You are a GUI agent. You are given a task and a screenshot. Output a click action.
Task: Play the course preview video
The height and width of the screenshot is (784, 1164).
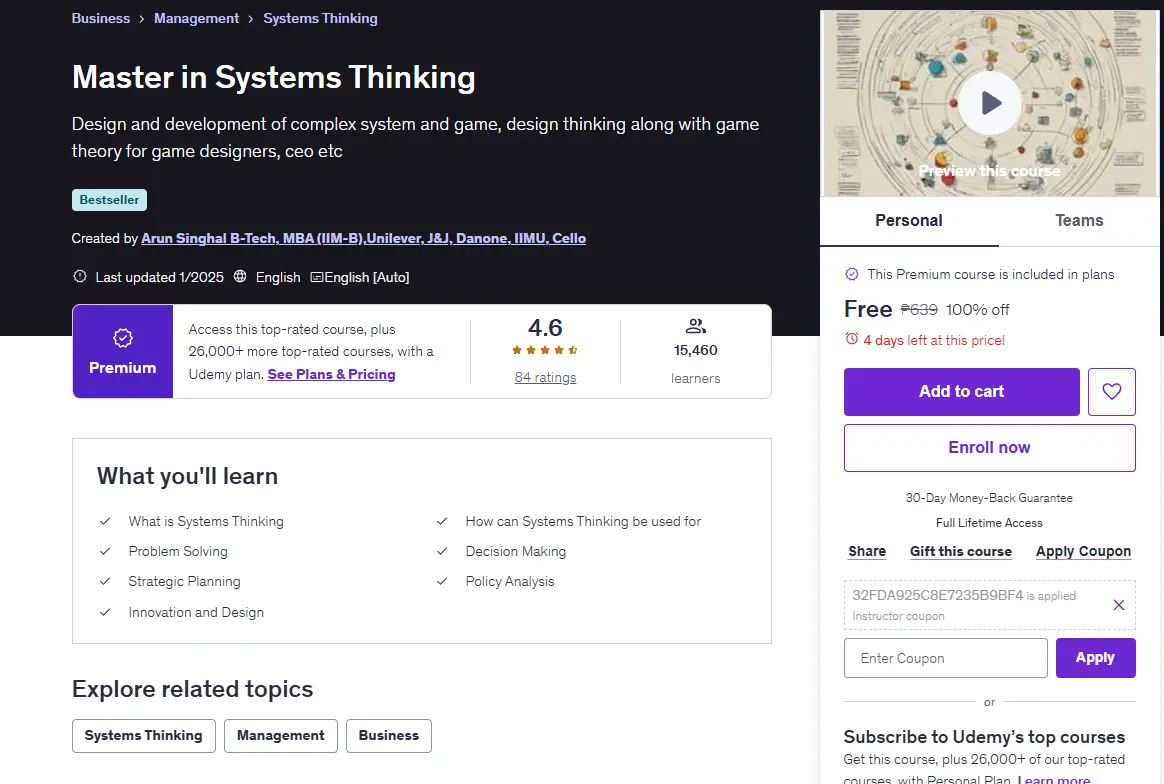(x=990, y=102)
